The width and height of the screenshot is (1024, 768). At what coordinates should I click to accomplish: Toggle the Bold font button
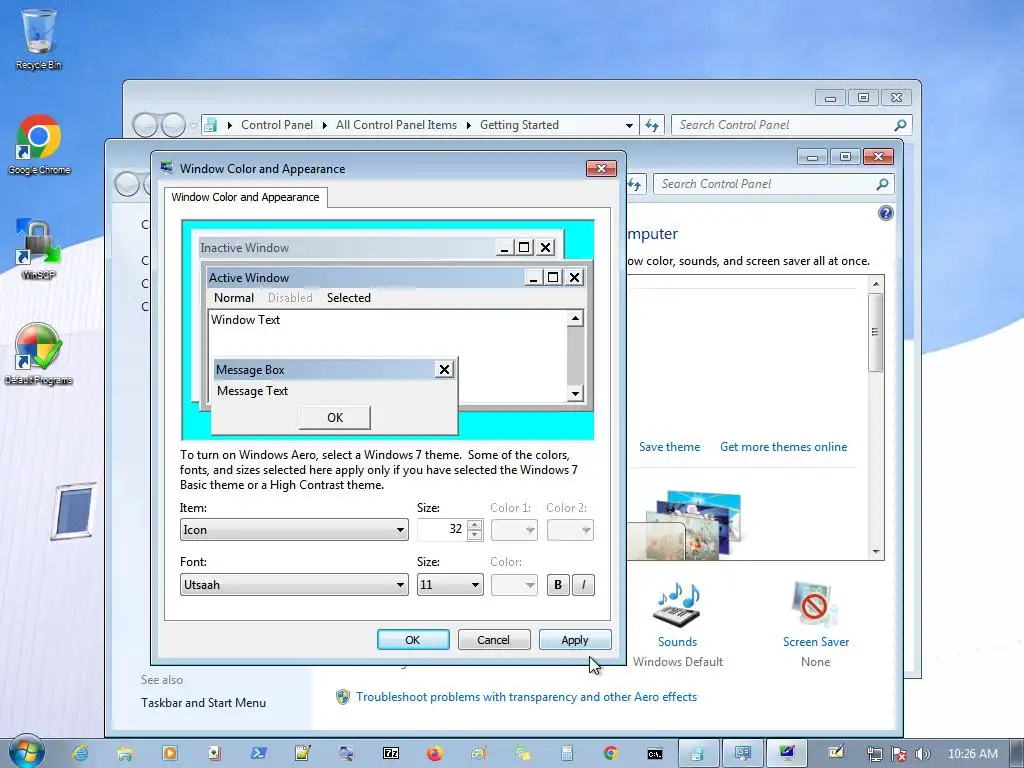pyautogui.click(x=558, y=584)
